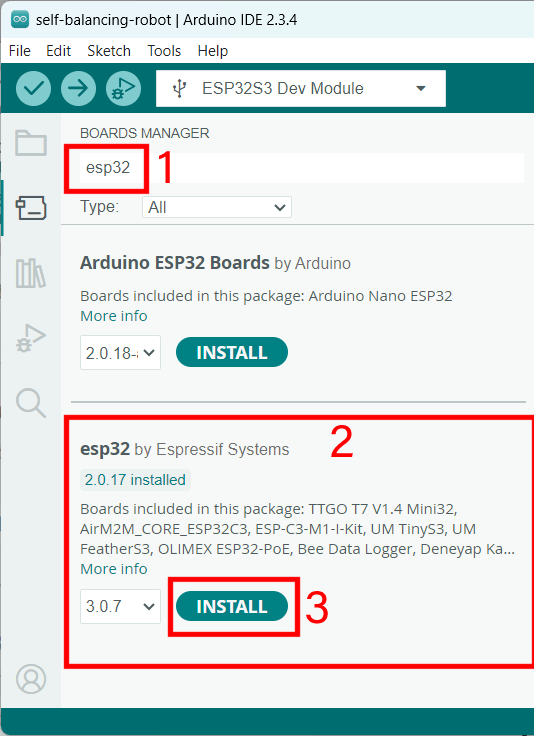Install esp32 by Espressif Systems version 3.0.7

(x=232, y=606)
